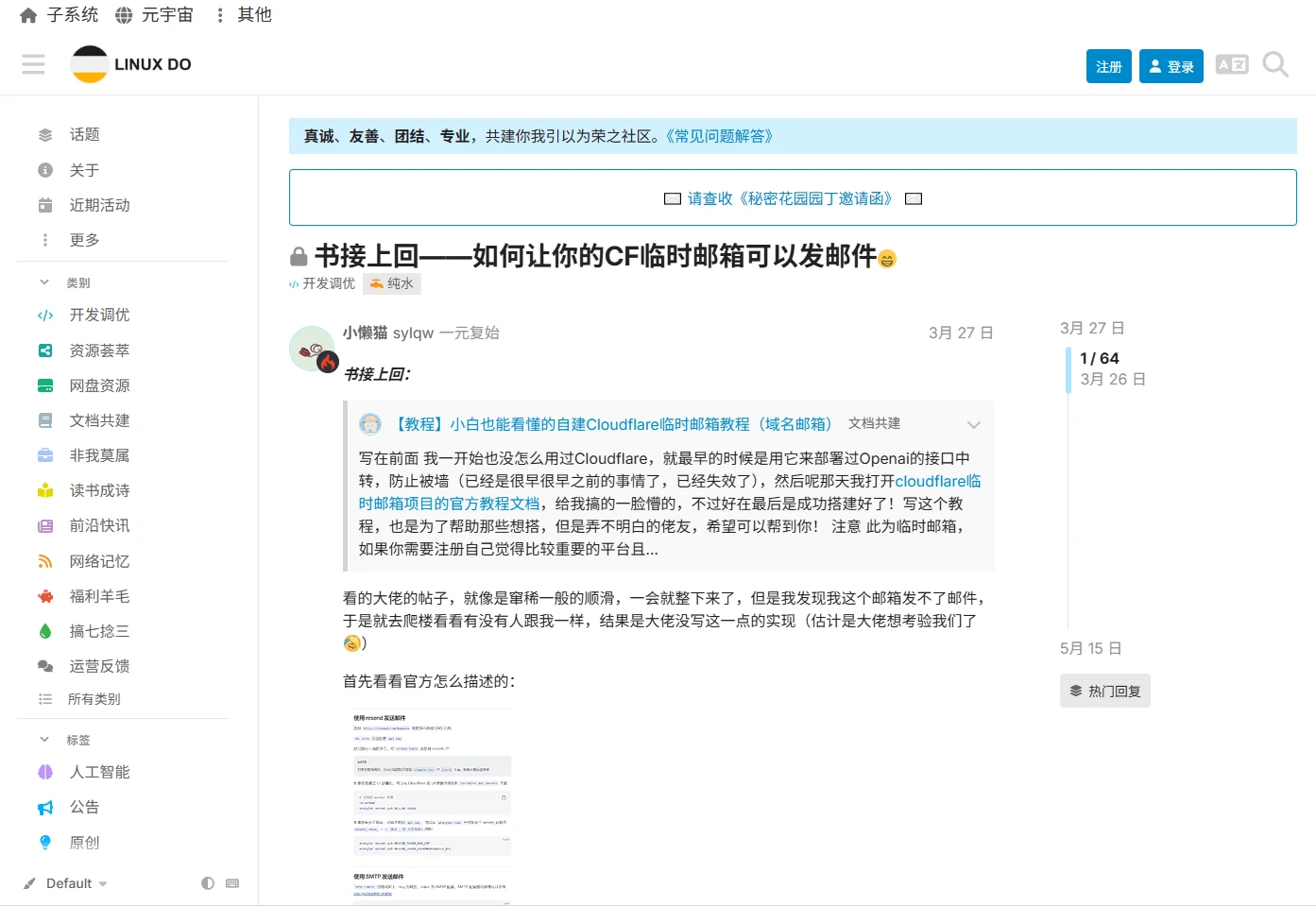Image resolution: width=1316 pixels, height=906 pixels.
Task: Click the globe icon beside 元宇宙
Action: click(x=124, y=15)
